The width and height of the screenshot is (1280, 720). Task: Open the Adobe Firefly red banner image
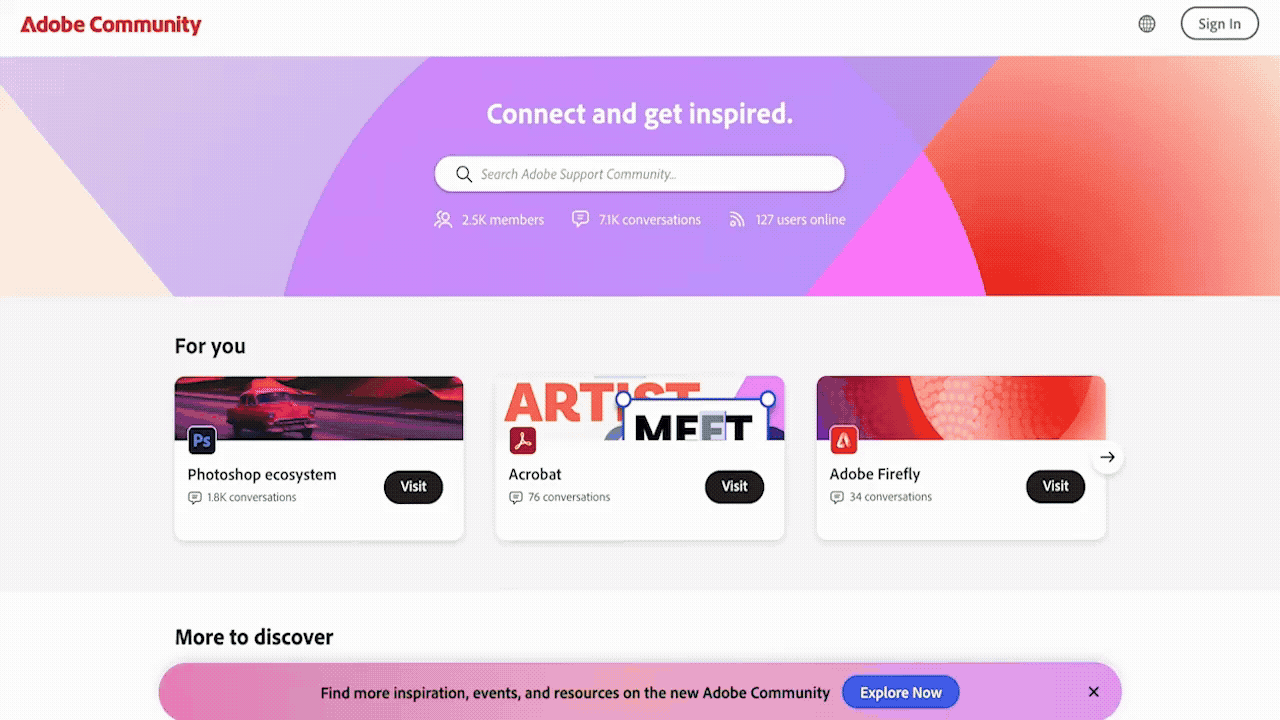pos(961,408)
